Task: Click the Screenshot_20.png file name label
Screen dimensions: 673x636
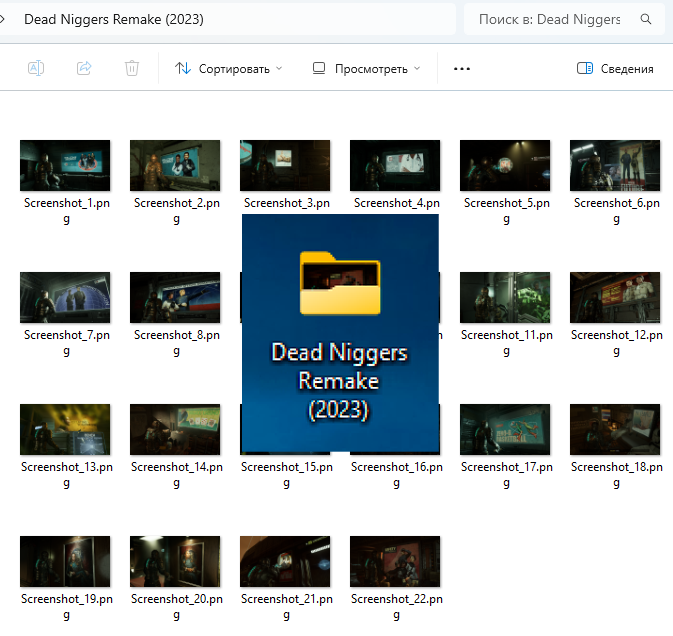Action: click(175, 600)
